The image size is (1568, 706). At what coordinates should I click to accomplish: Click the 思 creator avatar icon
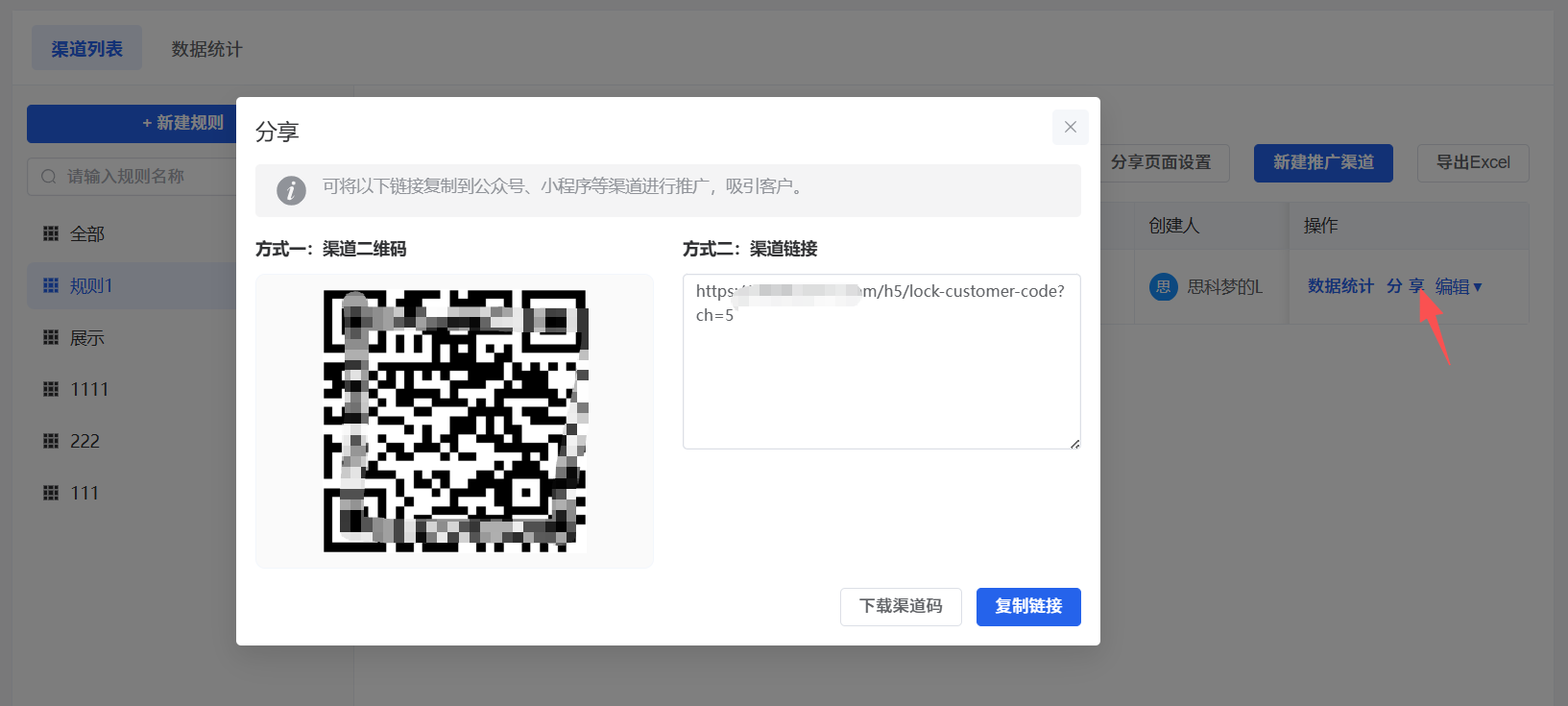pyautogui.click(x=1164, y=286)
